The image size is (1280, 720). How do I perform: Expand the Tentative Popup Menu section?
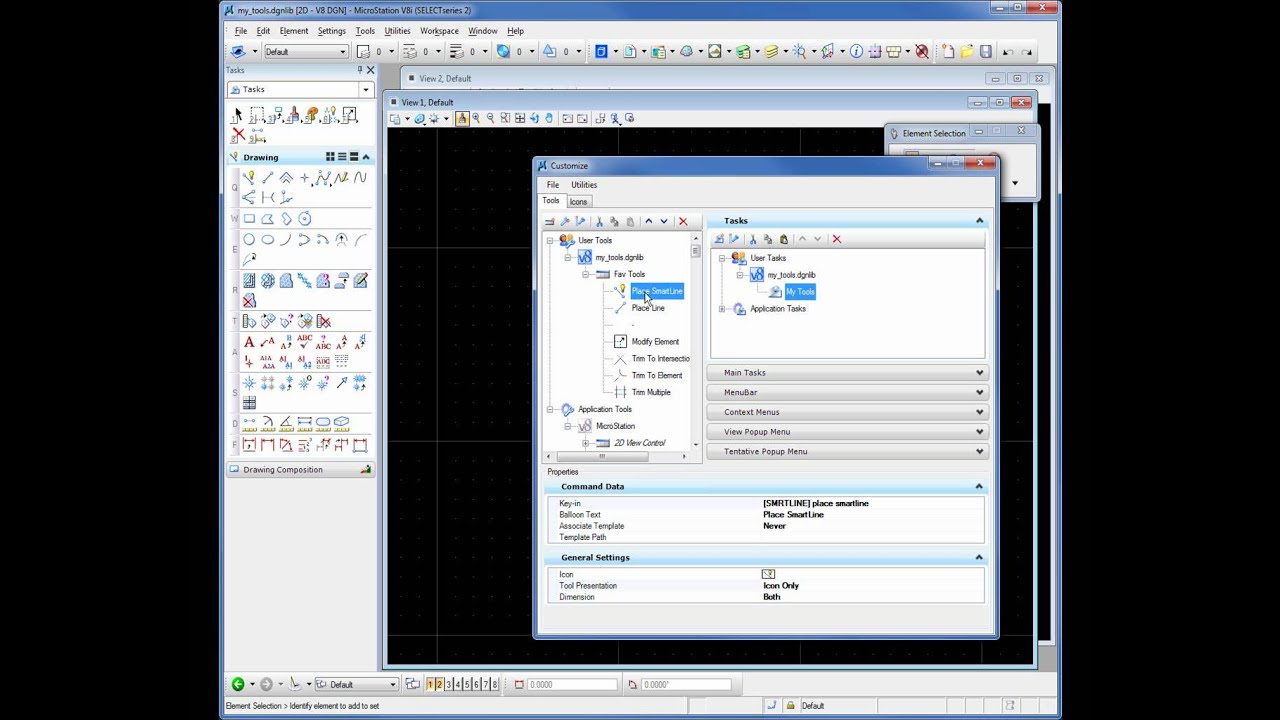pyautogui.click(x=849, y=451)
